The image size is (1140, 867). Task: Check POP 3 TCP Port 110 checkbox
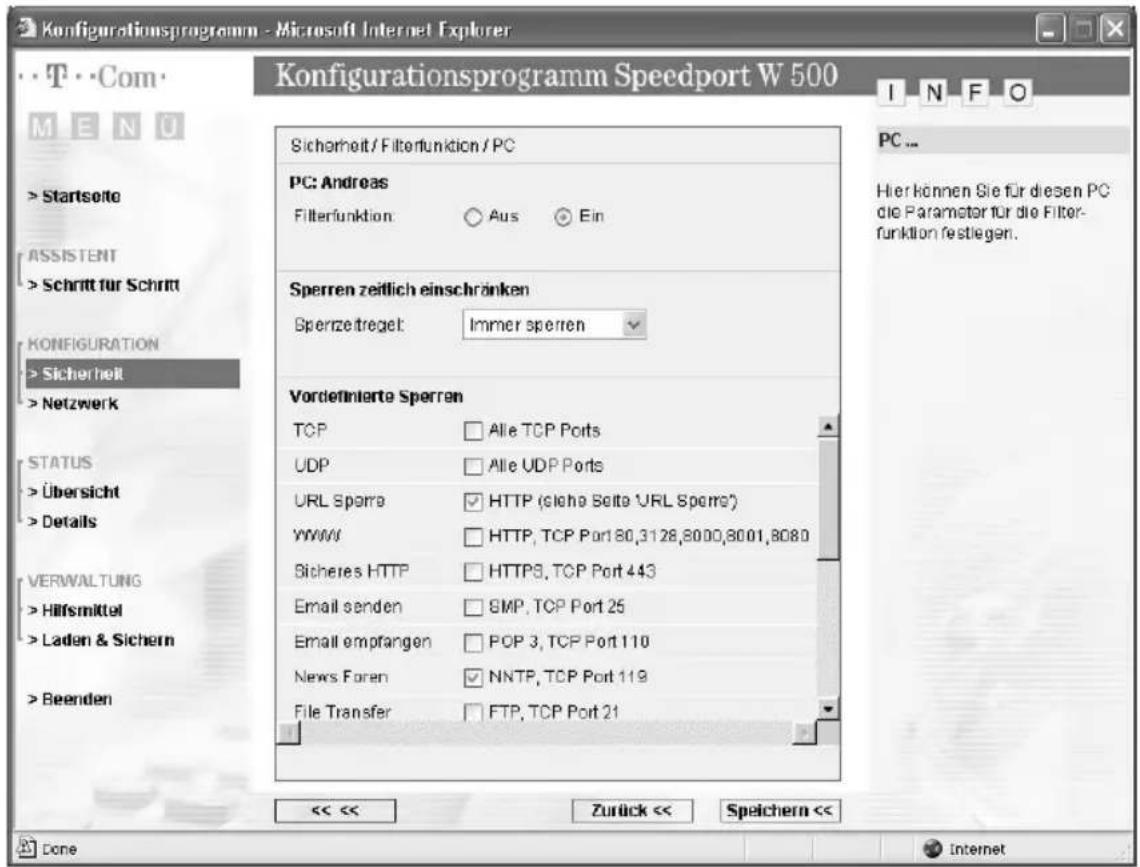473,642
